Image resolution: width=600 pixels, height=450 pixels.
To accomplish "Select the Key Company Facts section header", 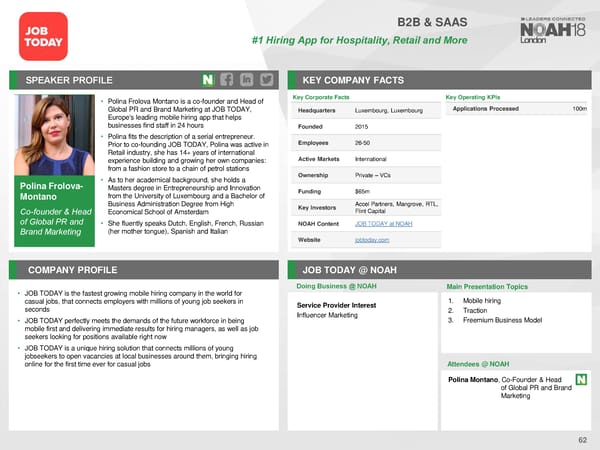I will (x=351, y=80).
